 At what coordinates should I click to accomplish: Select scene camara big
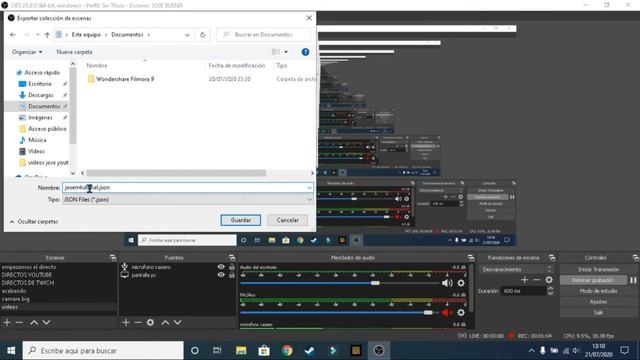[x=16, y=299]
